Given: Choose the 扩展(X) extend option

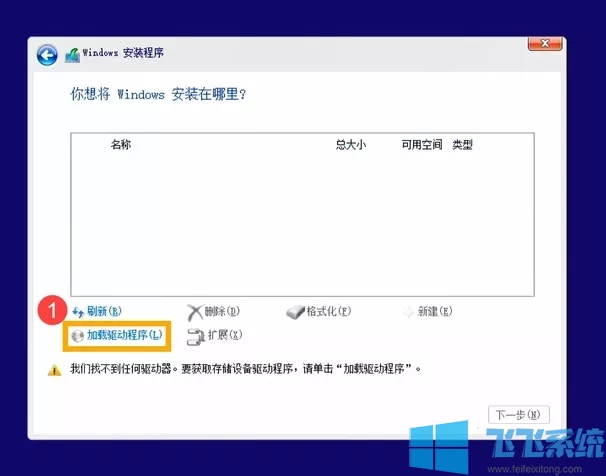Looking at the screenshot, I should 225,335.
